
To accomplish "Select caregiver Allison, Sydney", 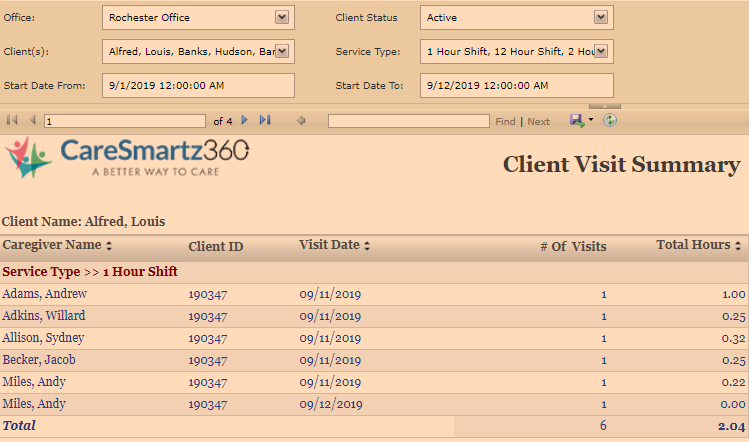I will [x=43, y=338].
